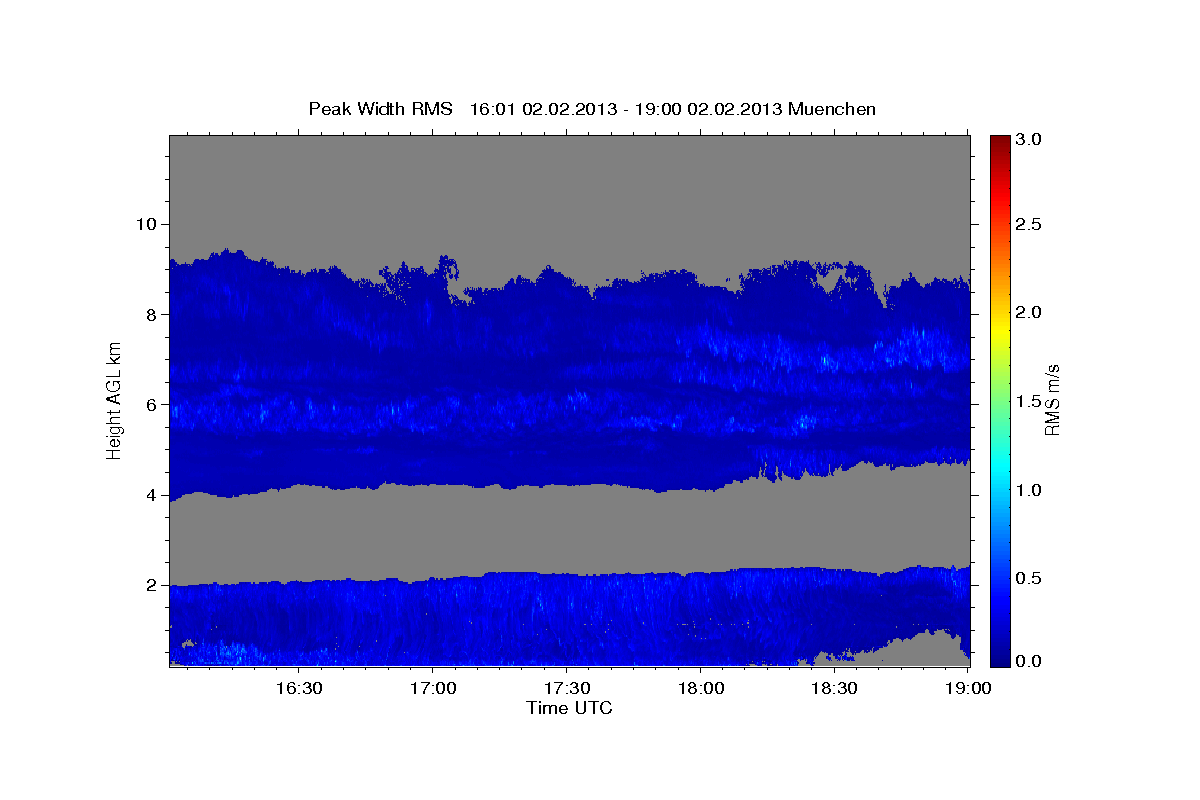The image size is (1200, 800).
Task: Click the colorbar label '2.0'
Action: point(1030,313)
